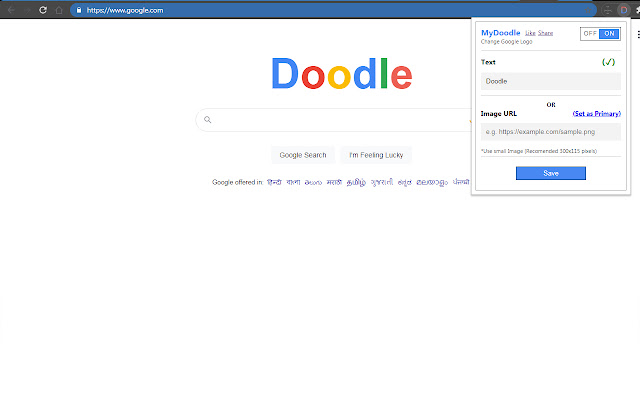The image size is (640, 400).
Task: Switch Google to Punjabi (ਪੰਜਾਬੀ)
Action: pyautogui.click(x=461, y=182)
